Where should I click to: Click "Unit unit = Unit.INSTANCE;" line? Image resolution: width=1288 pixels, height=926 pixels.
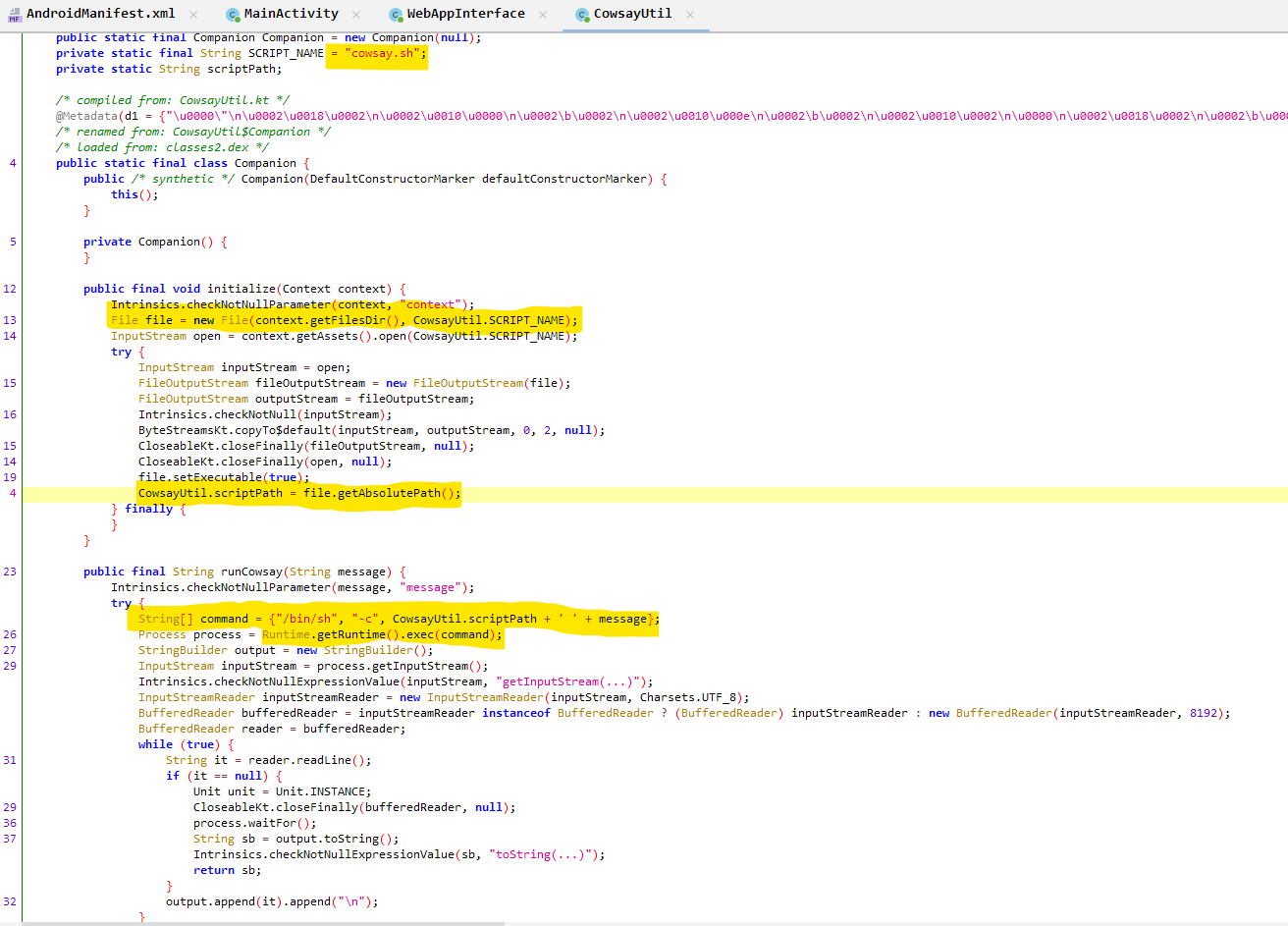[283, 791]
